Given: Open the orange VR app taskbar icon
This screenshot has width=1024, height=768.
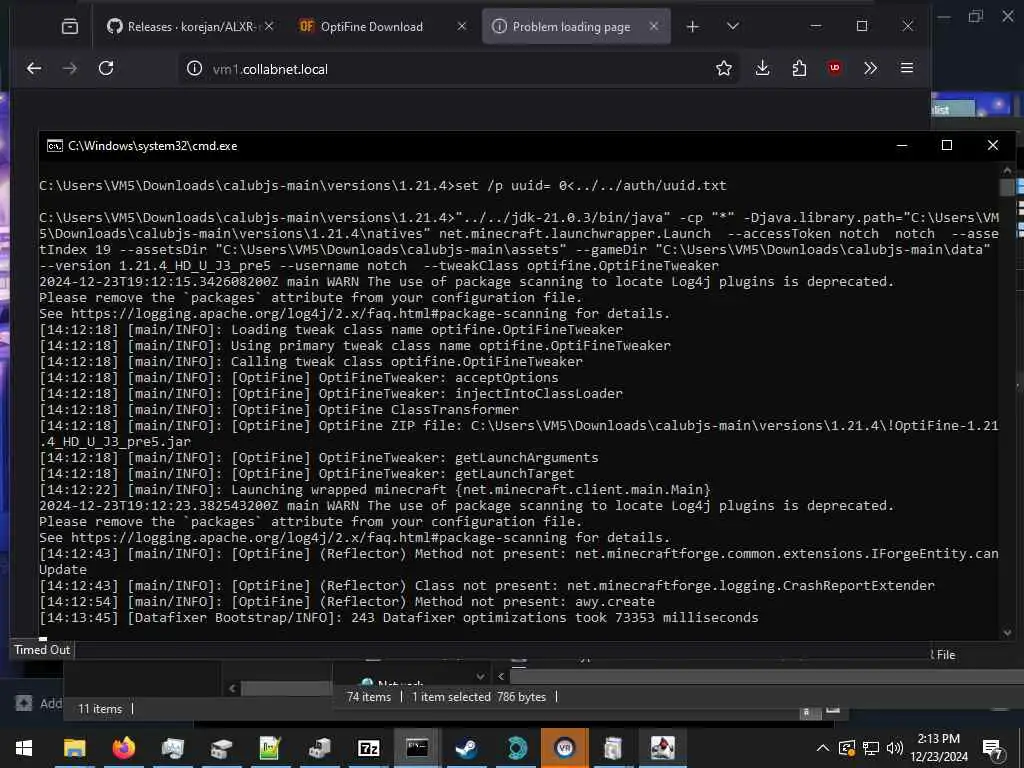Looking at the screenshot, I should click(x=564, y=748).
